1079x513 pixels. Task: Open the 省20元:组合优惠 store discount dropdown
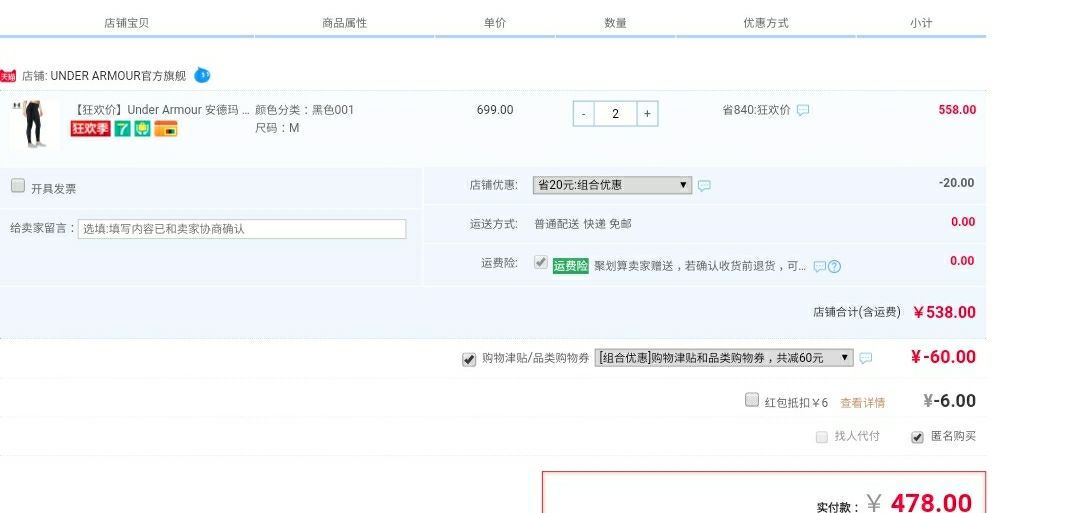(x=612, y=185)
